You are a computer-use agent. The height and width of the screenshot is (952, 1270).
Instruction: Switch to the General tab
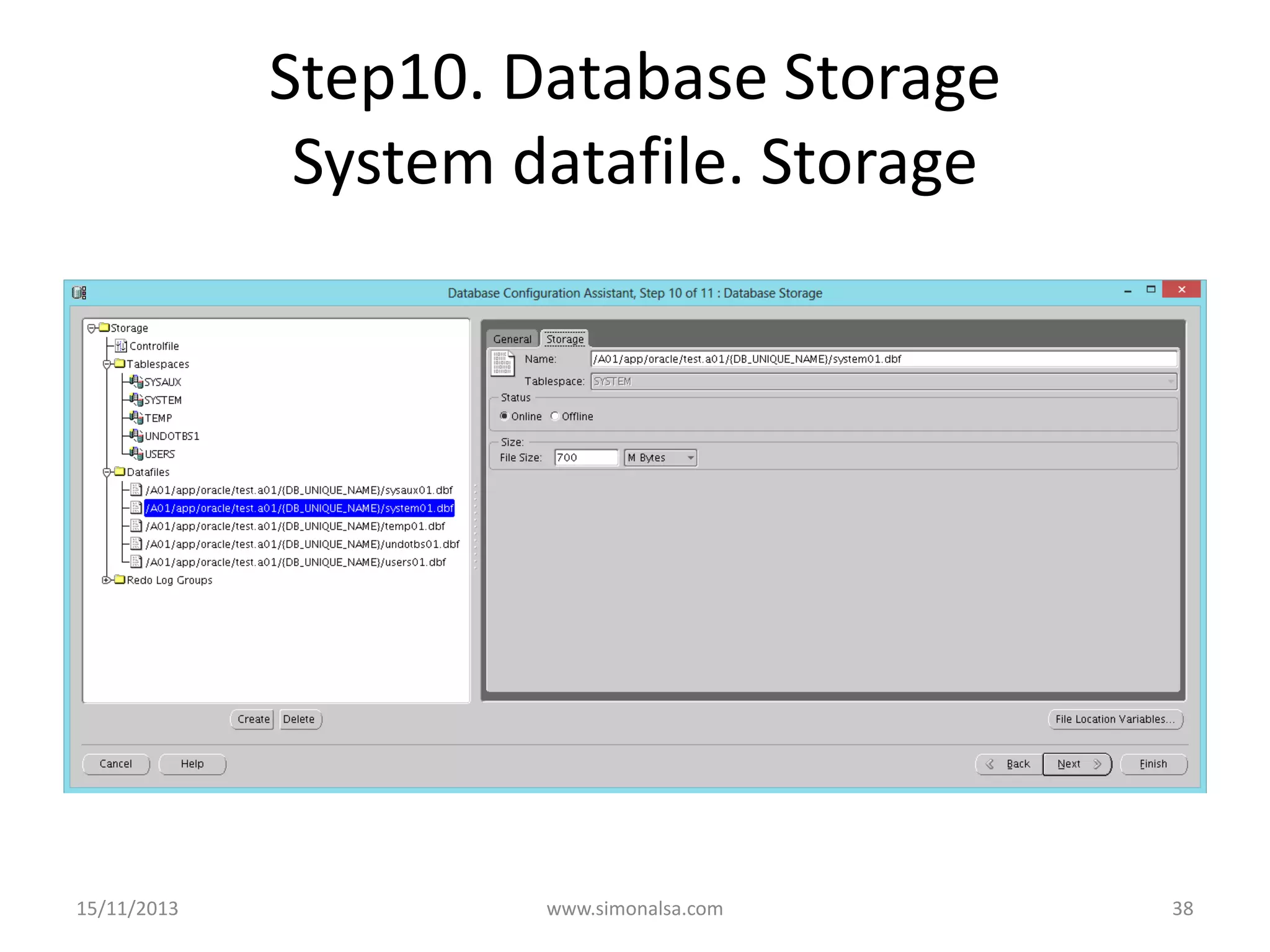(x=512, y=339)
